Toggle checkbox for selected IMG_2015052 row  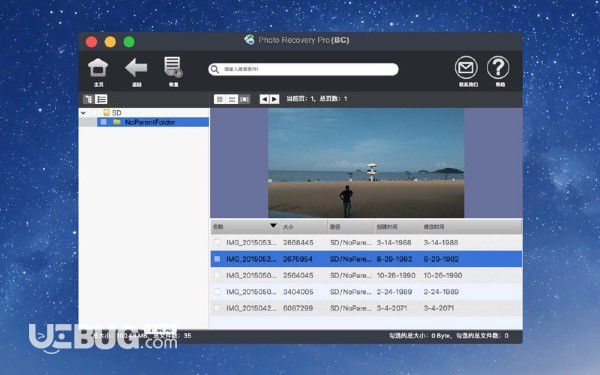click(217, 259)
